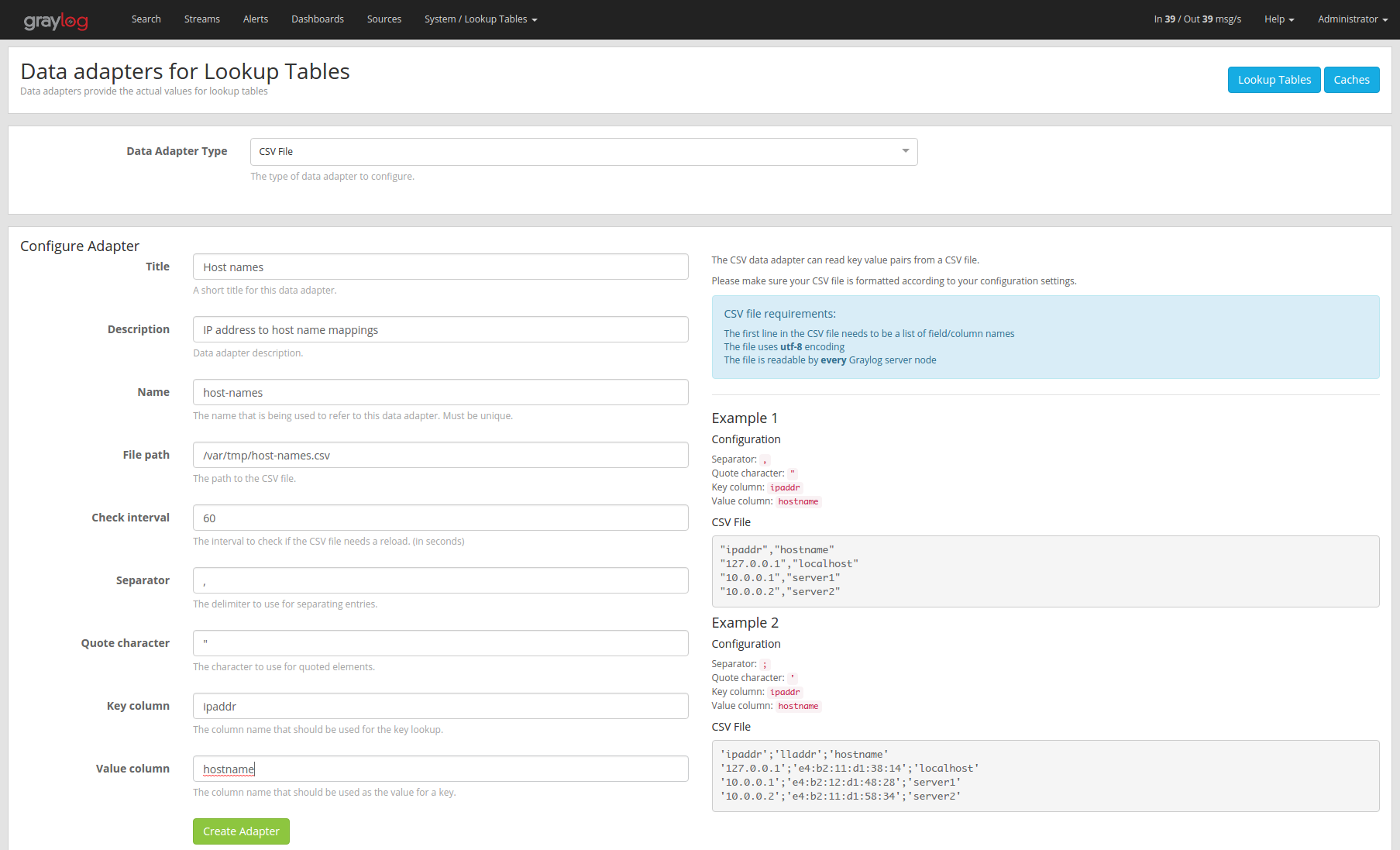This screenshot has height=850, width=1400.
Task: Expand the System / Lookup Tables menu
Action: click(x=480, y=19)
